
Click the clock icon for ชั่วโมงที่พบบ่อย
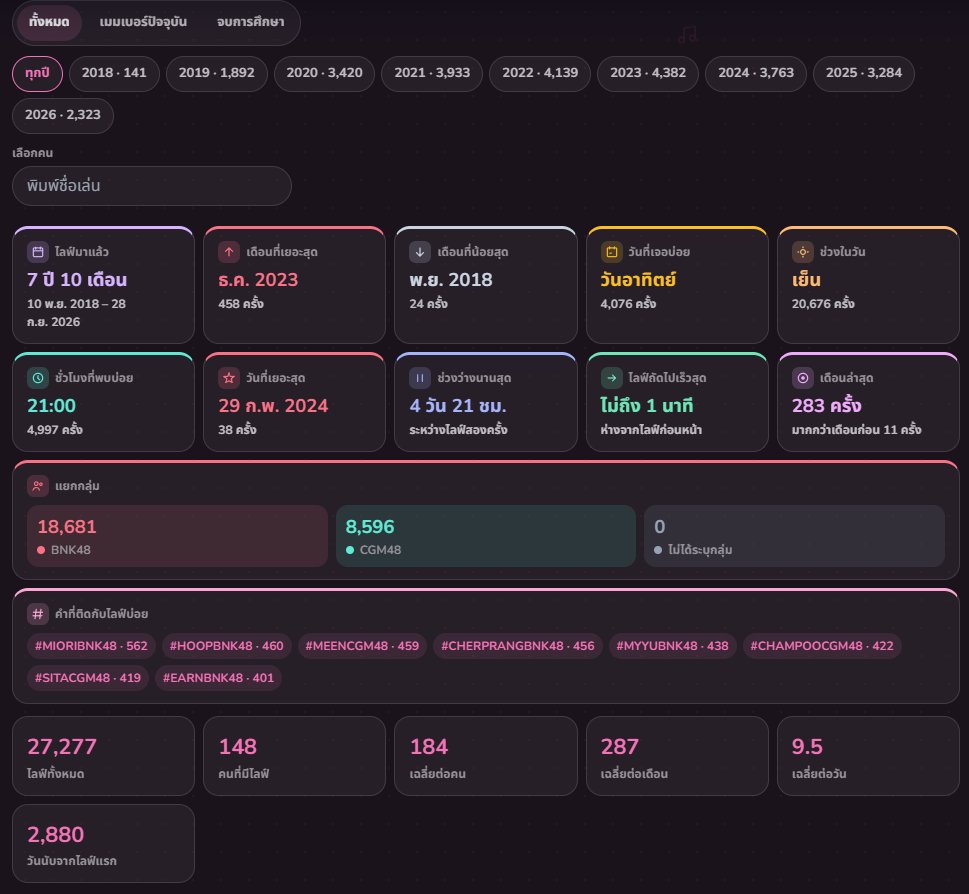pos(38,377)
